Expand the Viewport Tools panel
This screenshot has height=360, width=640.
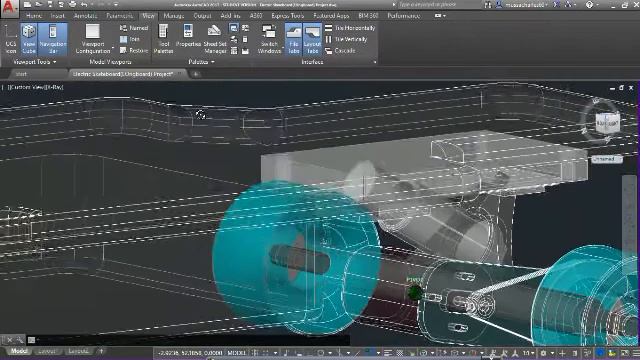34,62
